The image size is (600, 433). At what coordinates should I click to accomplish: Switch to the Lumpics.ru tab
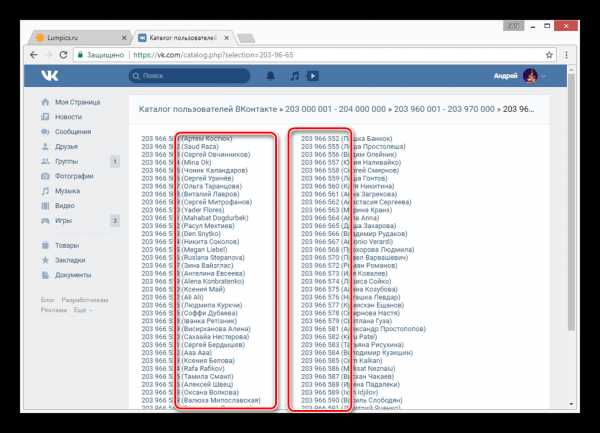pyautogui.click(x=78, y=37)
